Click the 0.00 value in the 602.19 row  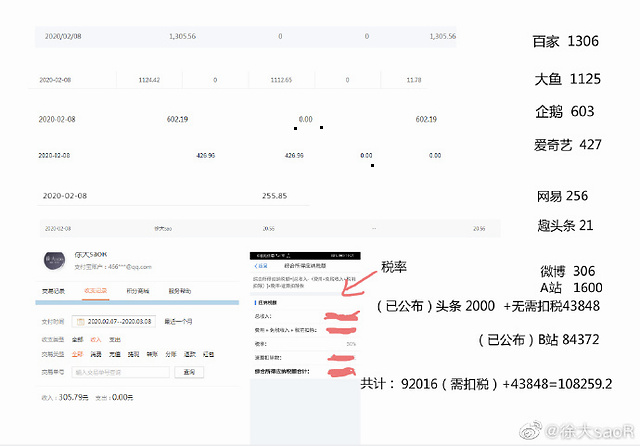305,119
